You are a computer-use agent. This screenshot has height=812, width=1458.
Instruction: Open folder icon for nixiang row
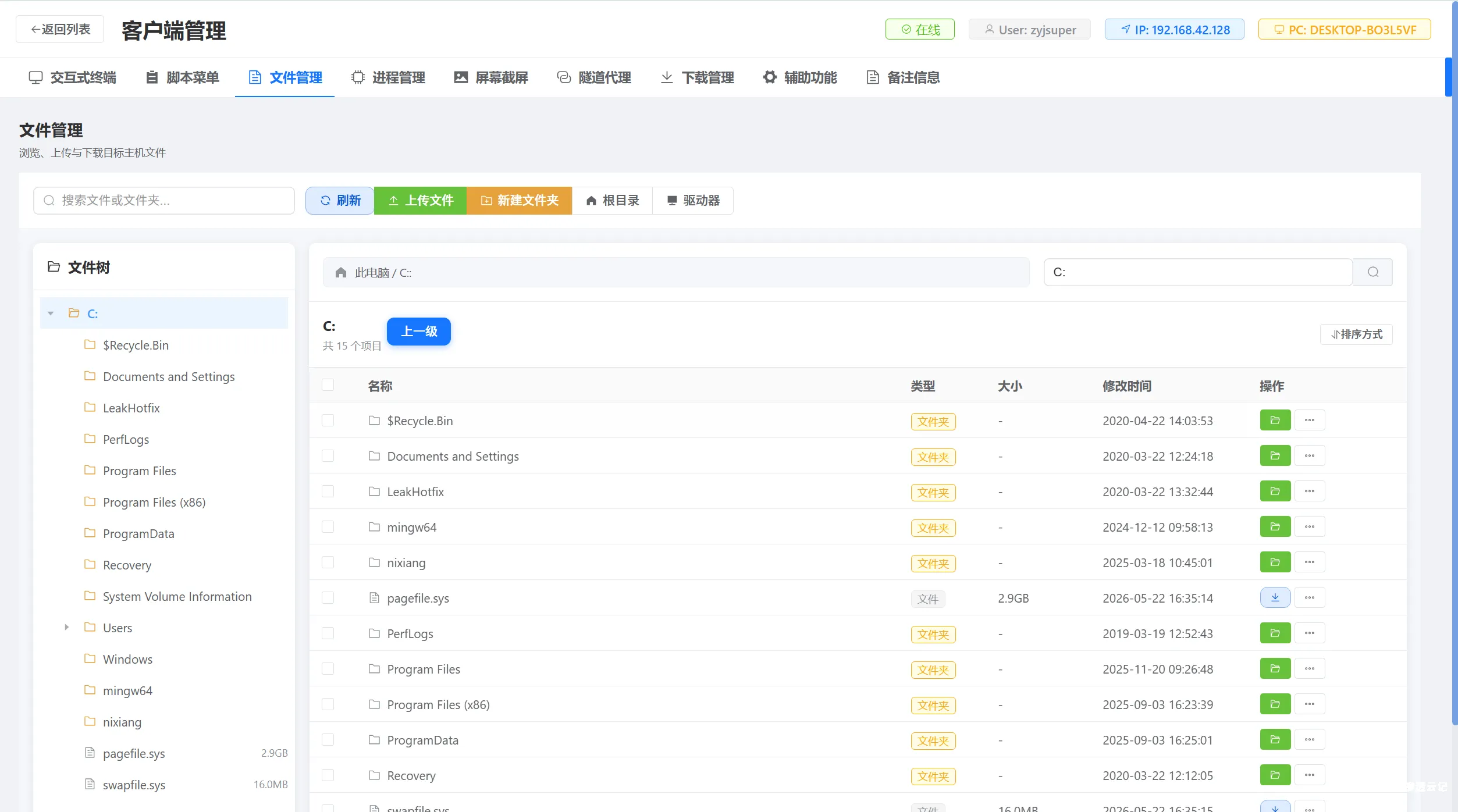(x=1275, y=562)
